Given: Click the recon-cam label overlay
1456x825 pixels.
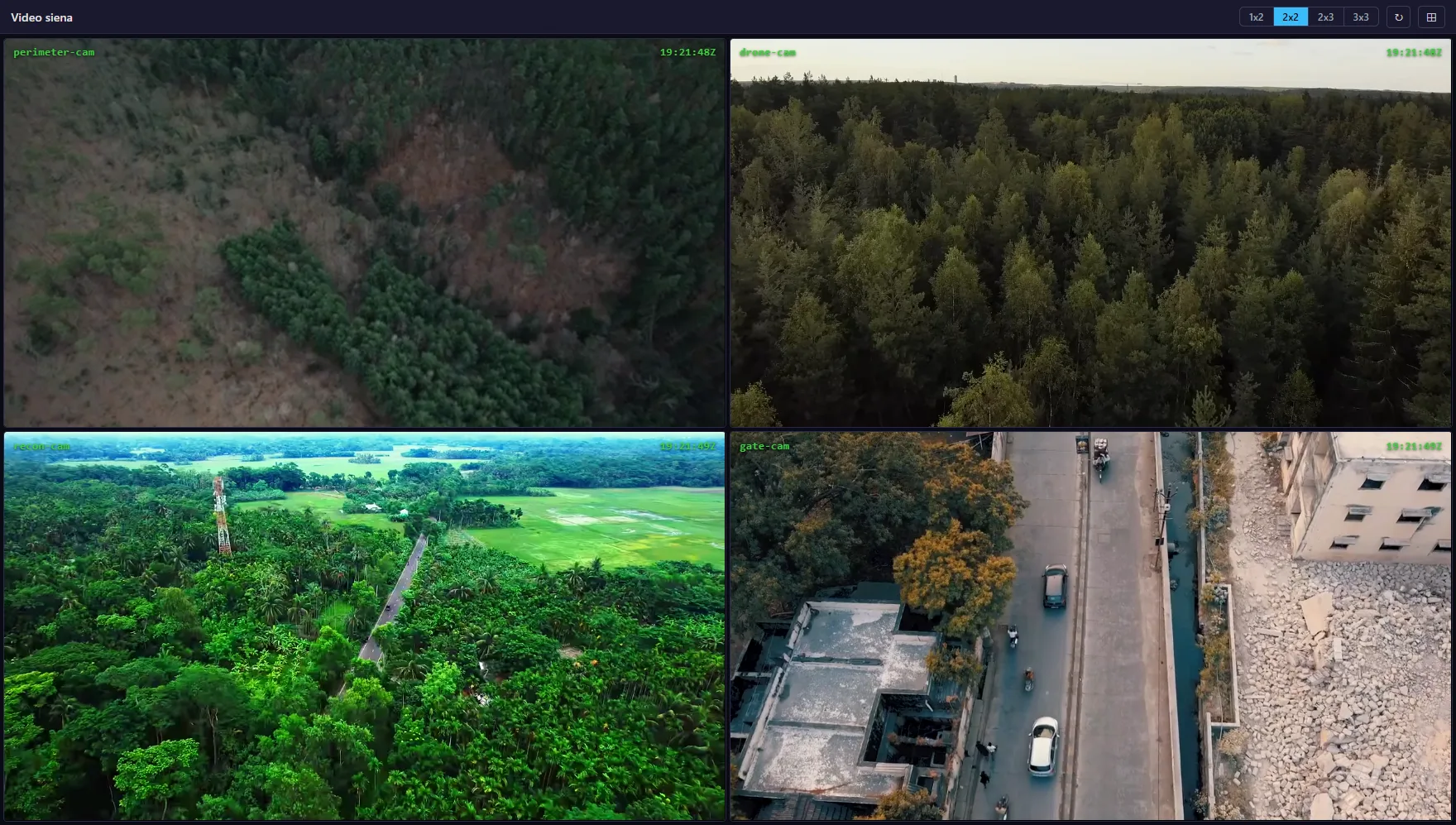Looking at the screenshot, I should click(x=41, y=446).
